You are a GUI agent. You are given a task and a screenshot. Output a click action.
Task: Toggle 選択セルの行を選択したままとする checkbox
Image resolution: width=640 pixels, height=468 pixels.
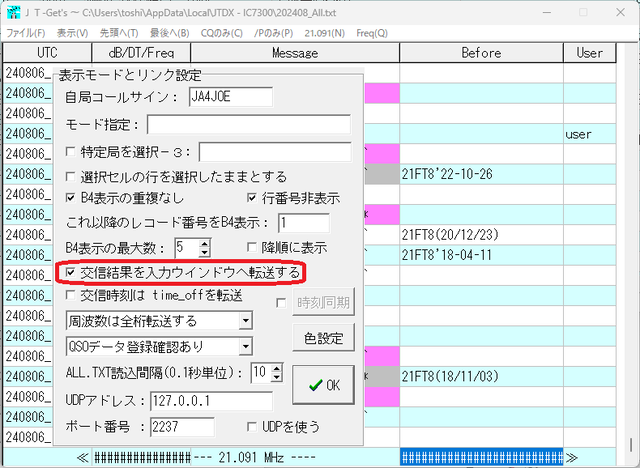click(71, 176)
